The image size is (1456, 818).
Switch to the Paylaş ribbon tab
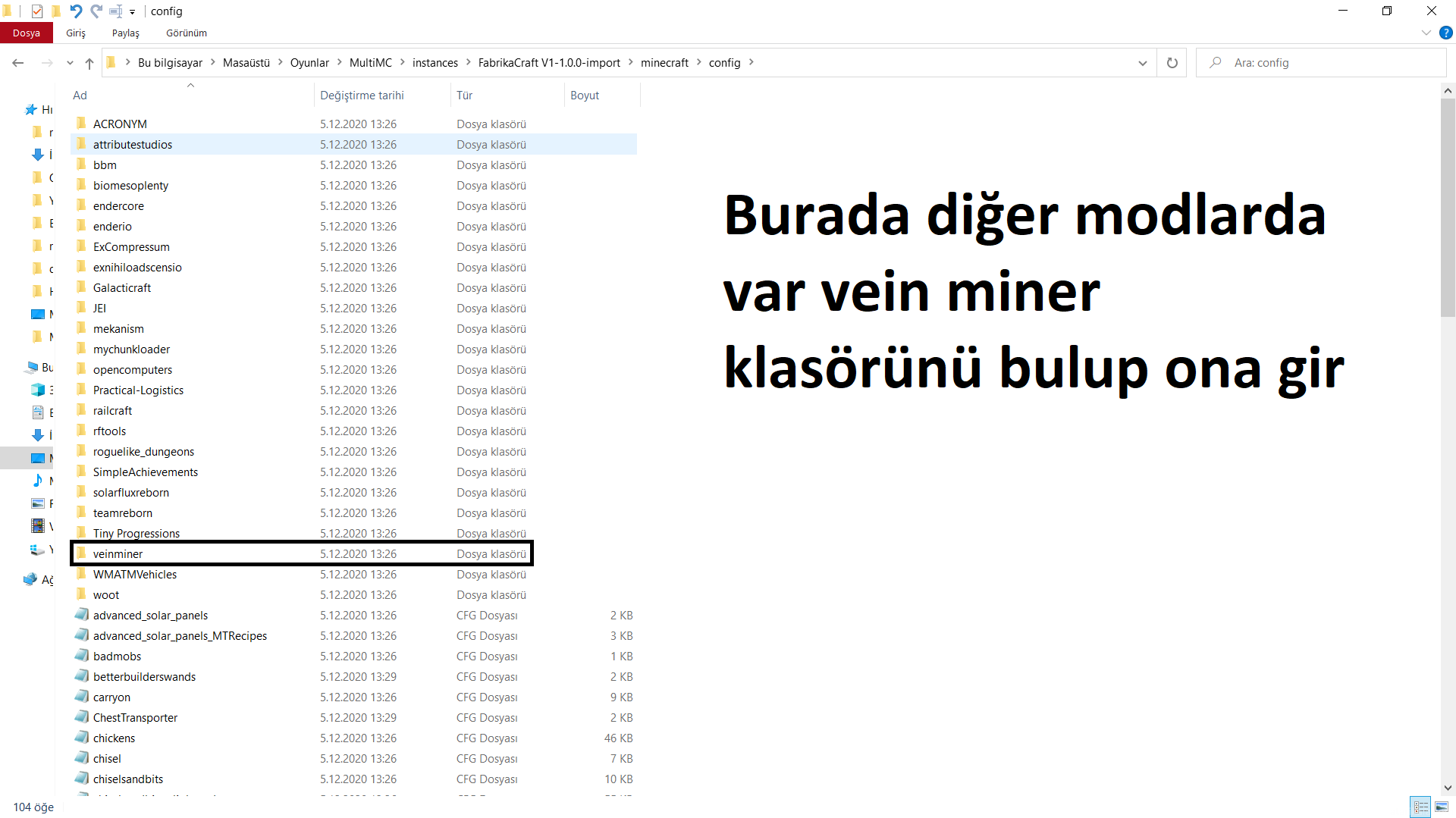point(126,33)
